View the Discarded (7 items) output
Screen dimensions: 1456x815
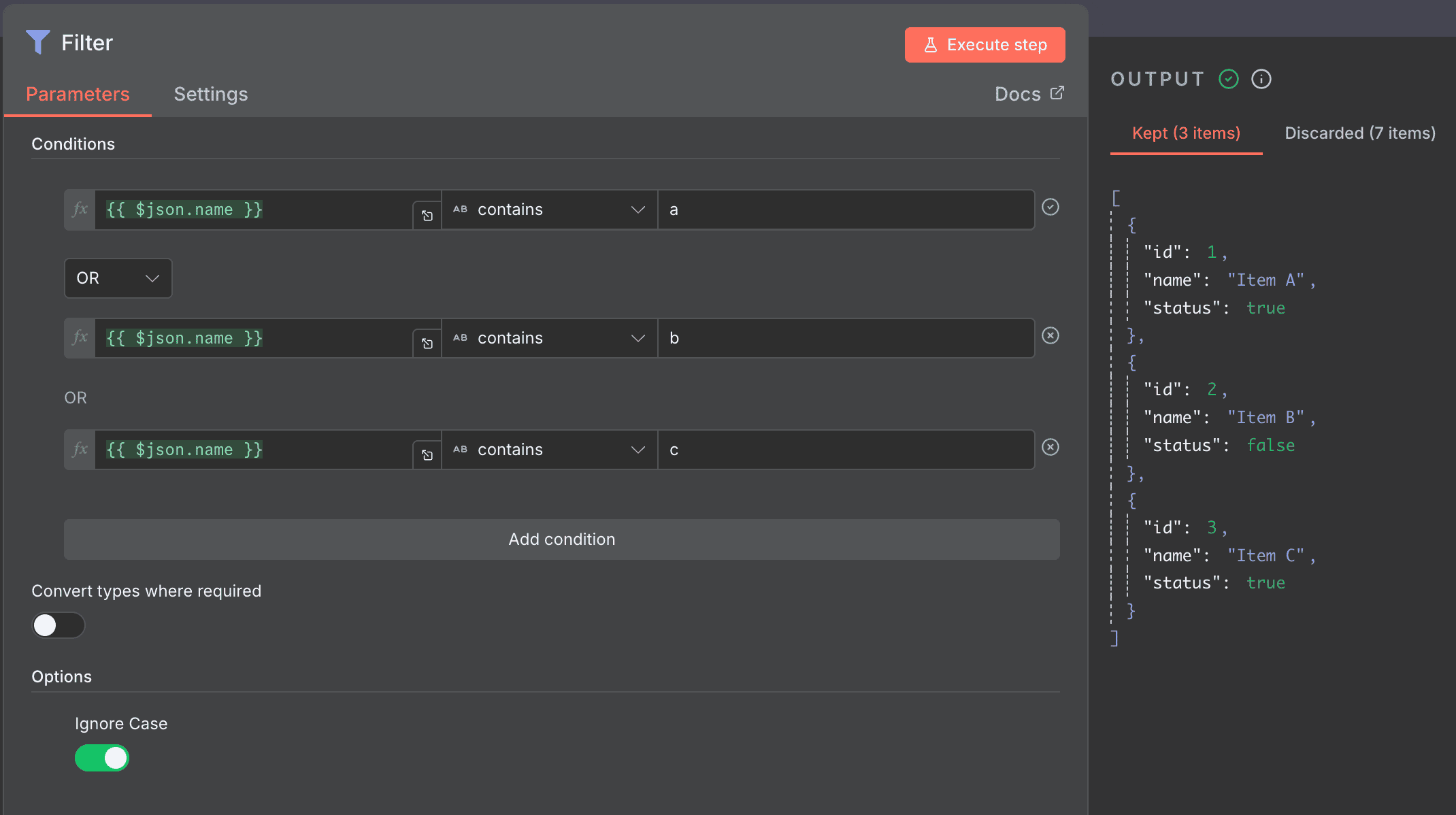coord(1359,133)
